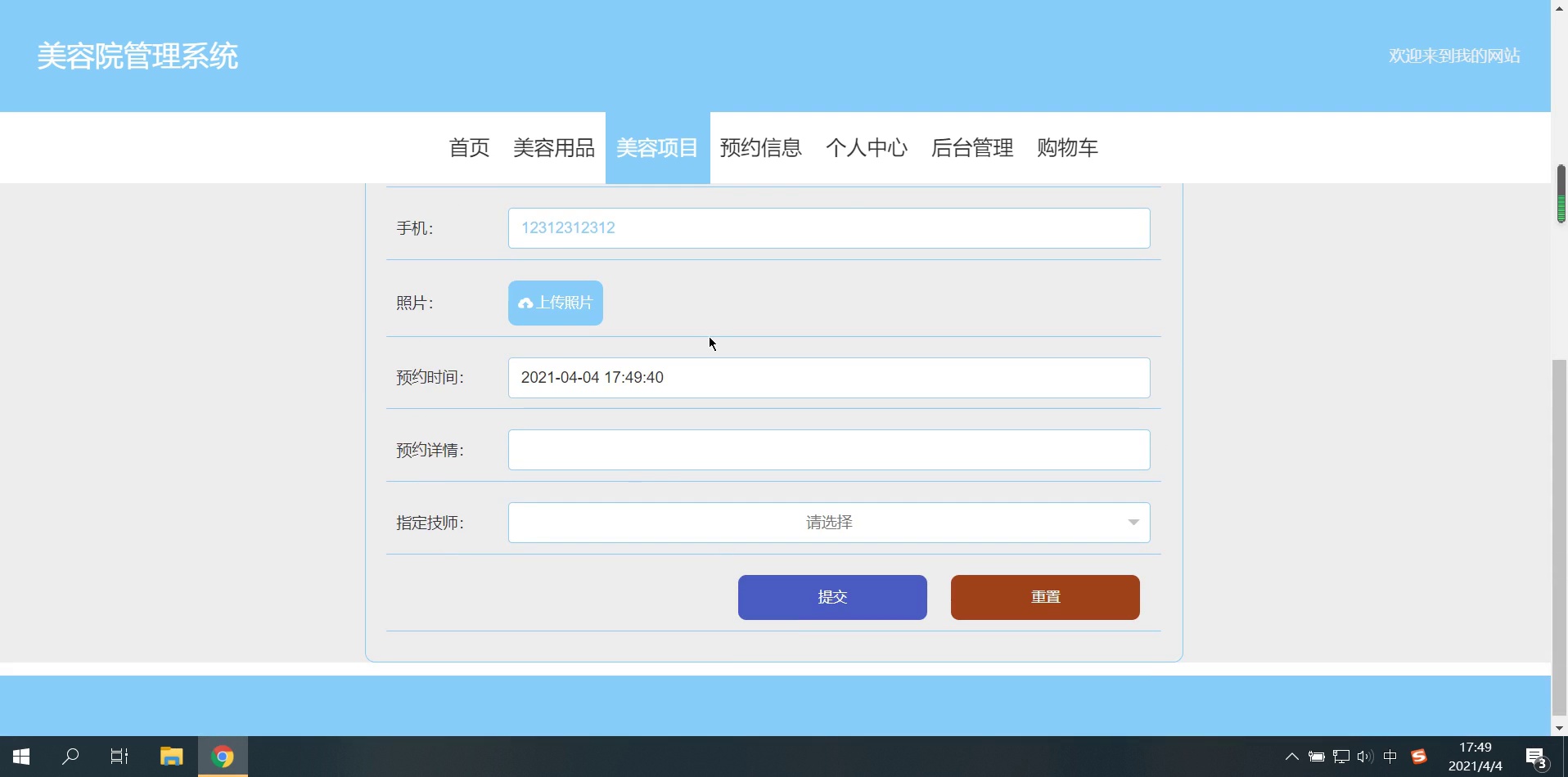Open network tray icon
Image resolution: width=1568 pixels, height=777 pixels.
pos(1341,757)
